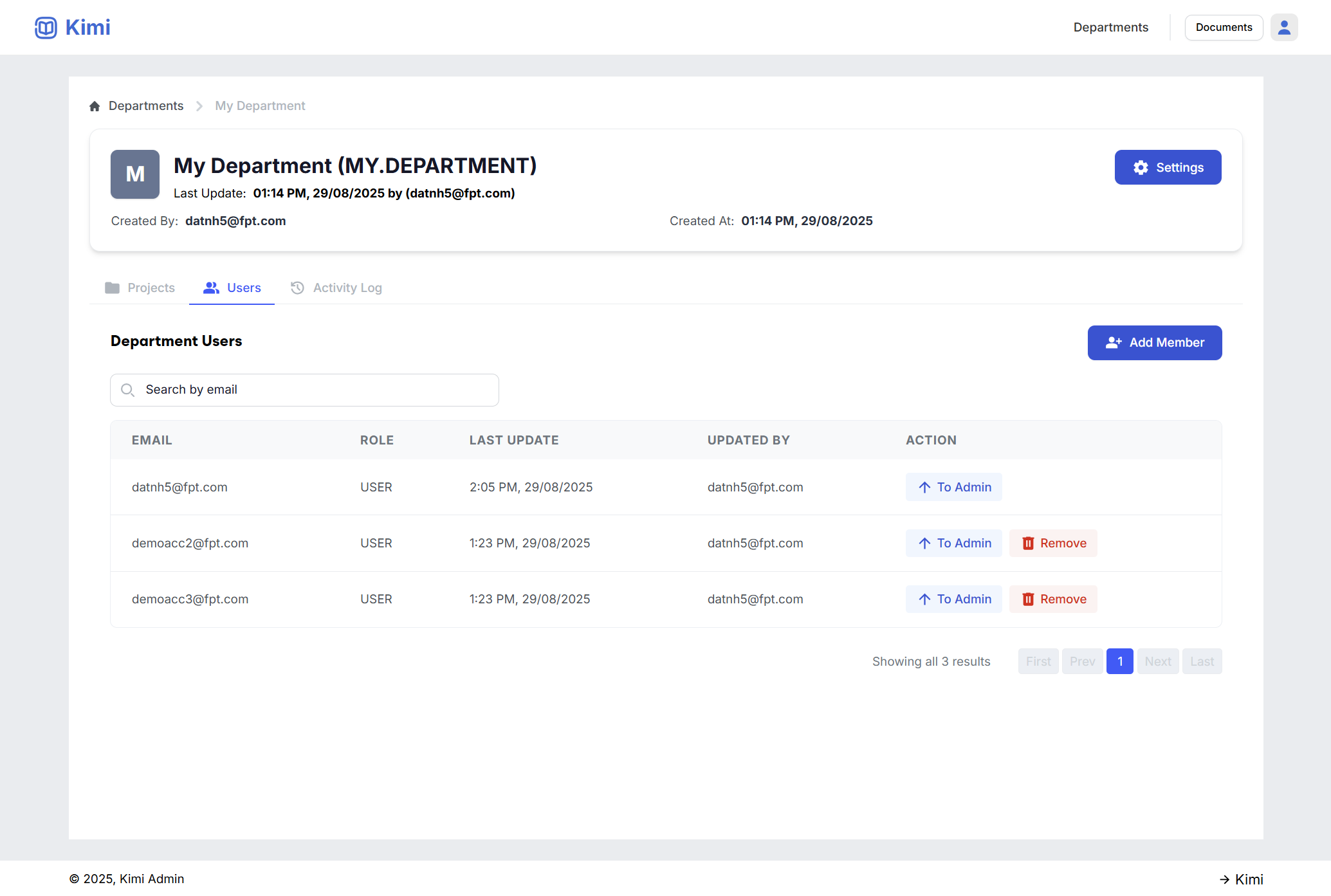Click the Add Member button
1331x896 pixels.
click(1155, 343)
